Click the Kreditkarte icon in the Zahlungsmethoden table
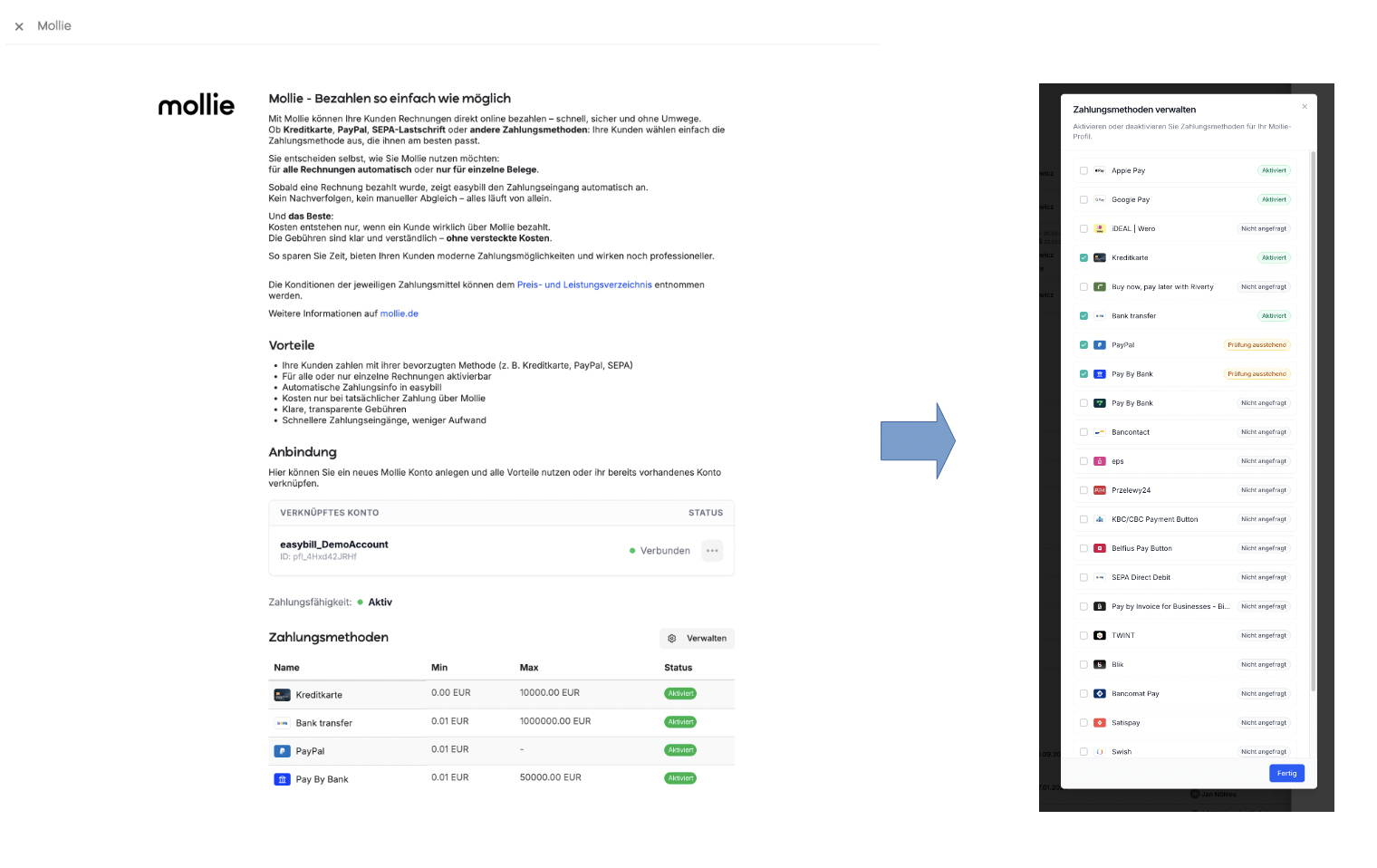This screenshot has width=1377, height=868. pos(282,695)
